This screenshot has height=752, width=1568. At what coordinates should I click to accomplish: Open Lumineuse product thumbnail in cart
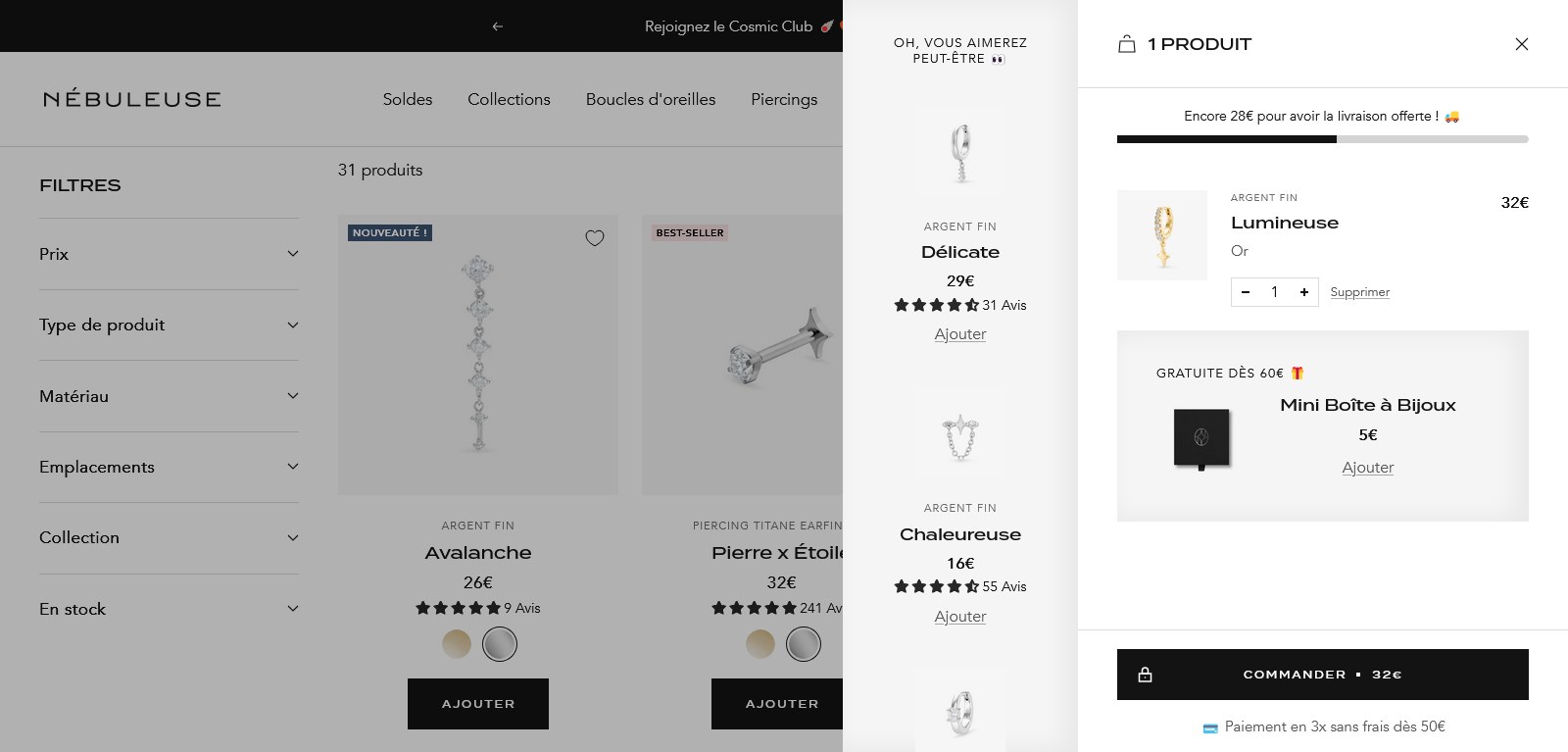[x=1162, y=235]
